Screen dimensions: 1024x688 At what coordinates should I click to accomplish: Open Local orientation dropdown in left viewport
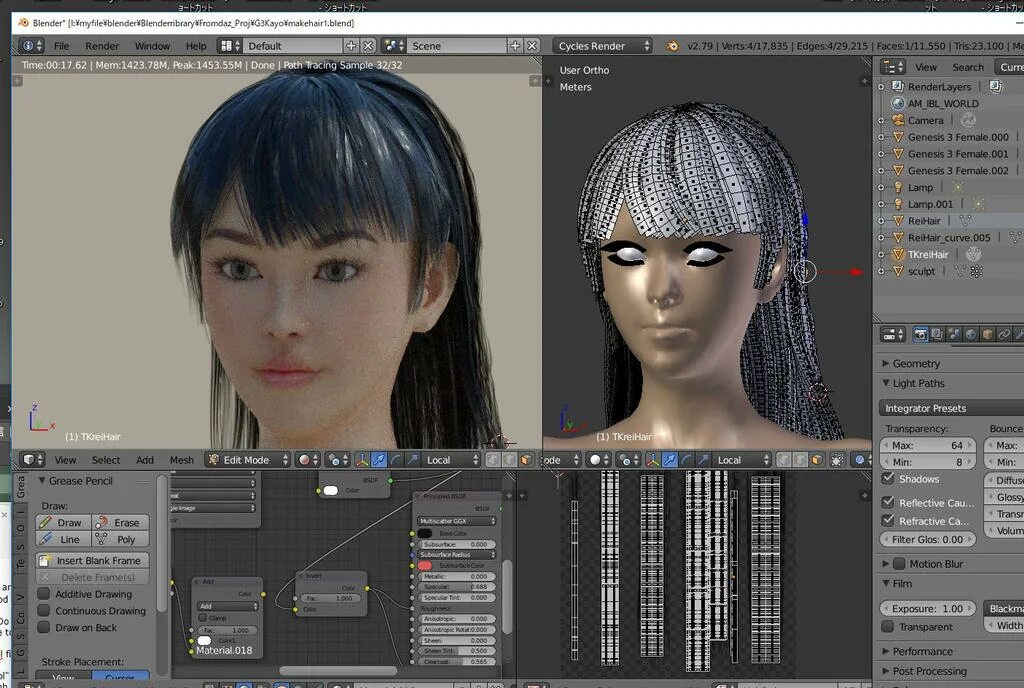(x=451, y=460)
